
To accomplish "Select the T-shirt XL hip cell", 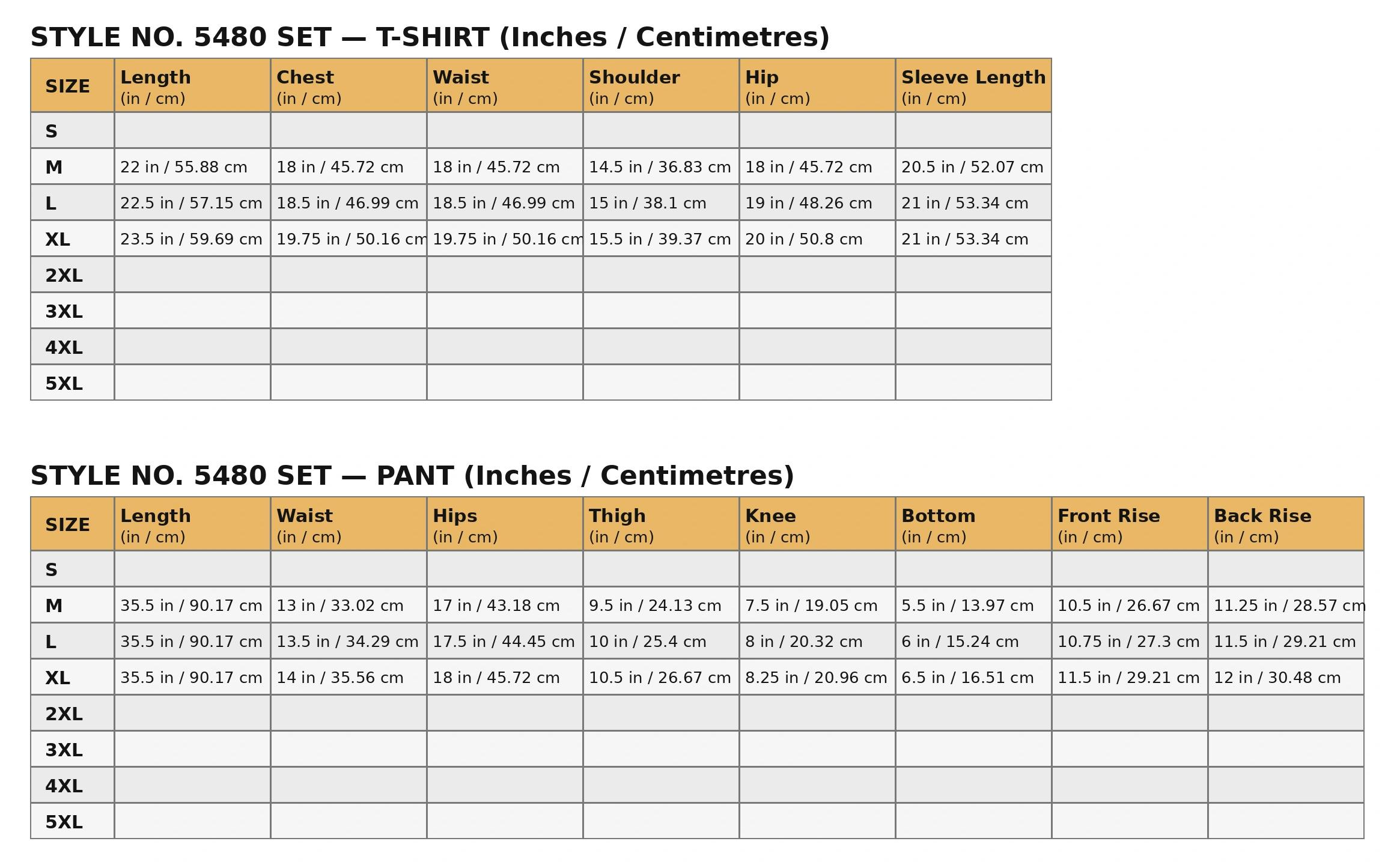I will 817,239.
